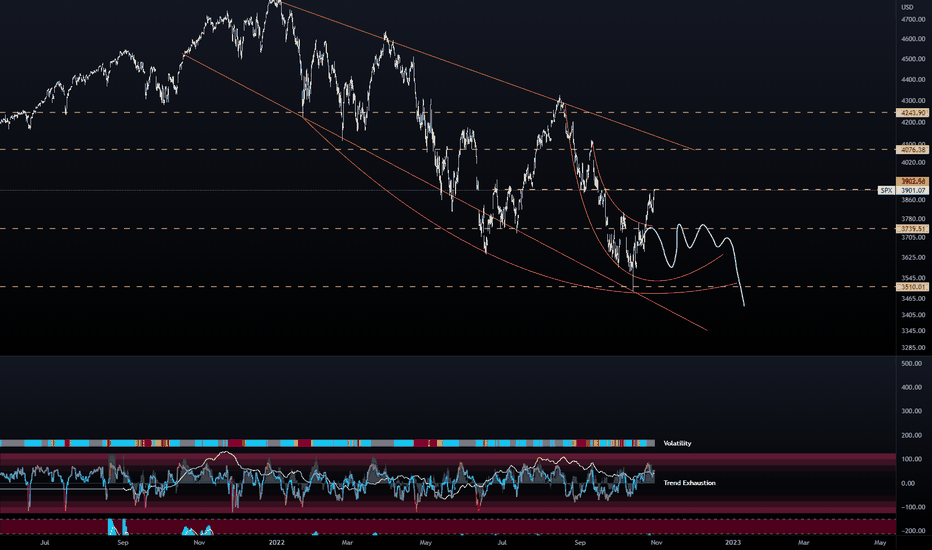The width and height of the screenshot is (932, 550).
Task: Click the May label at time axis end
Action: tap(880, 542)
